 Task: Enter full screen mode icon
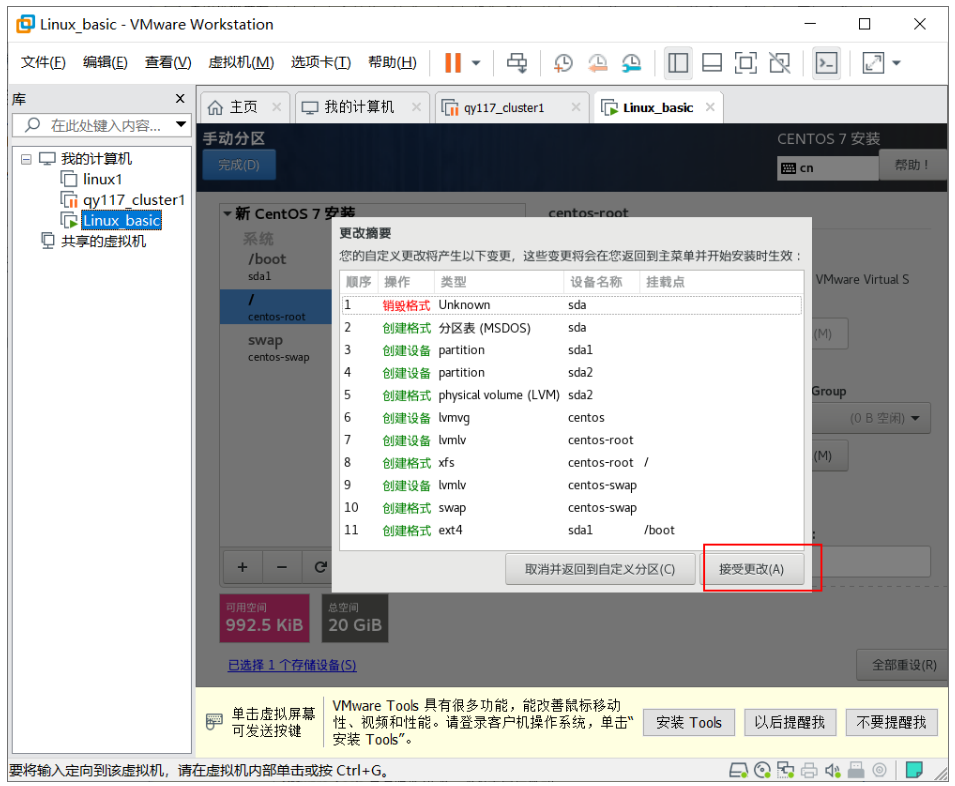point(745,62)
